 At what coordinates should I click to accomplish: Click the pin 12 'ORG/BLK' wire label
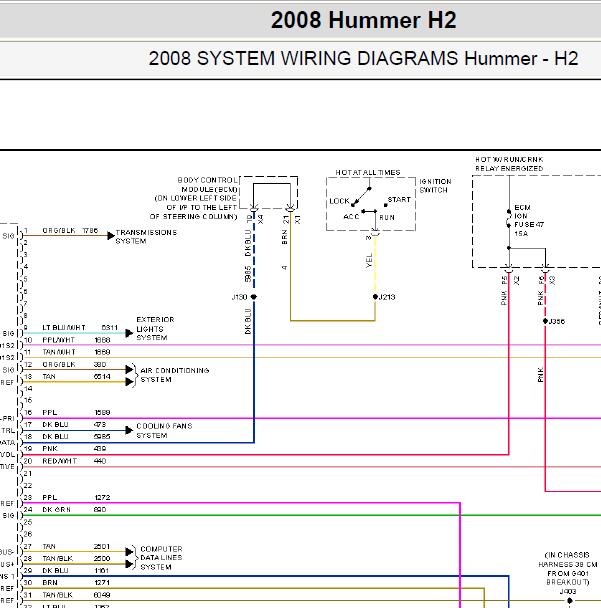click(x=59, y=364)
